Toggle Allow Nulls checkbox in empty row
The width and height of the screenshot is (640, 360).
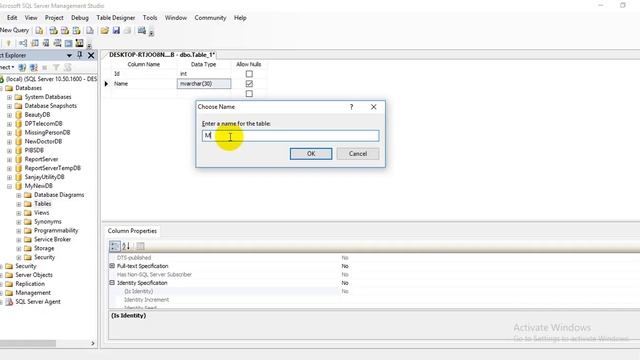(x=249, y=94)
